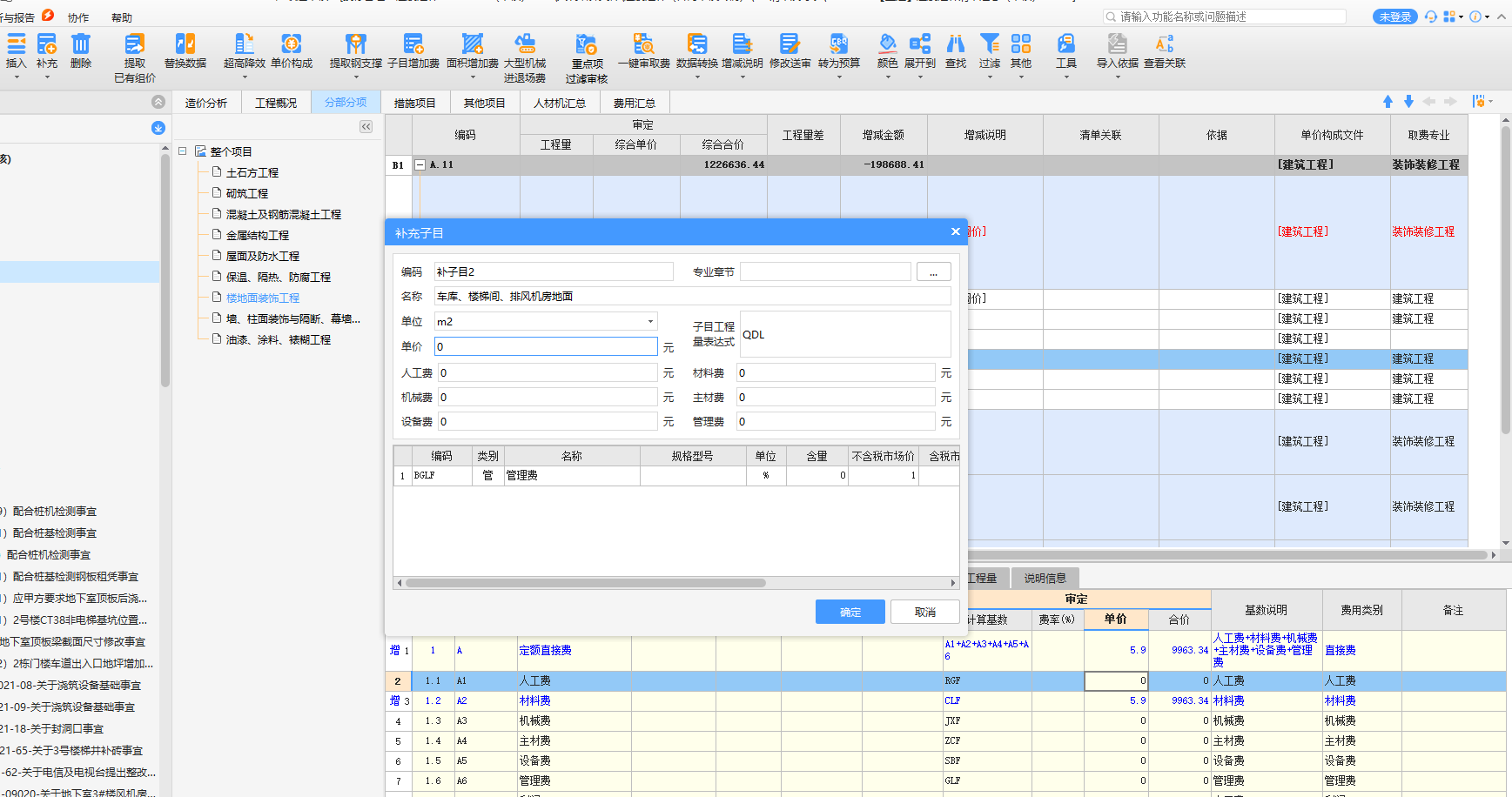
Task: Click the main table's vertical scrollbar
Action: [x=1506, y=278]
